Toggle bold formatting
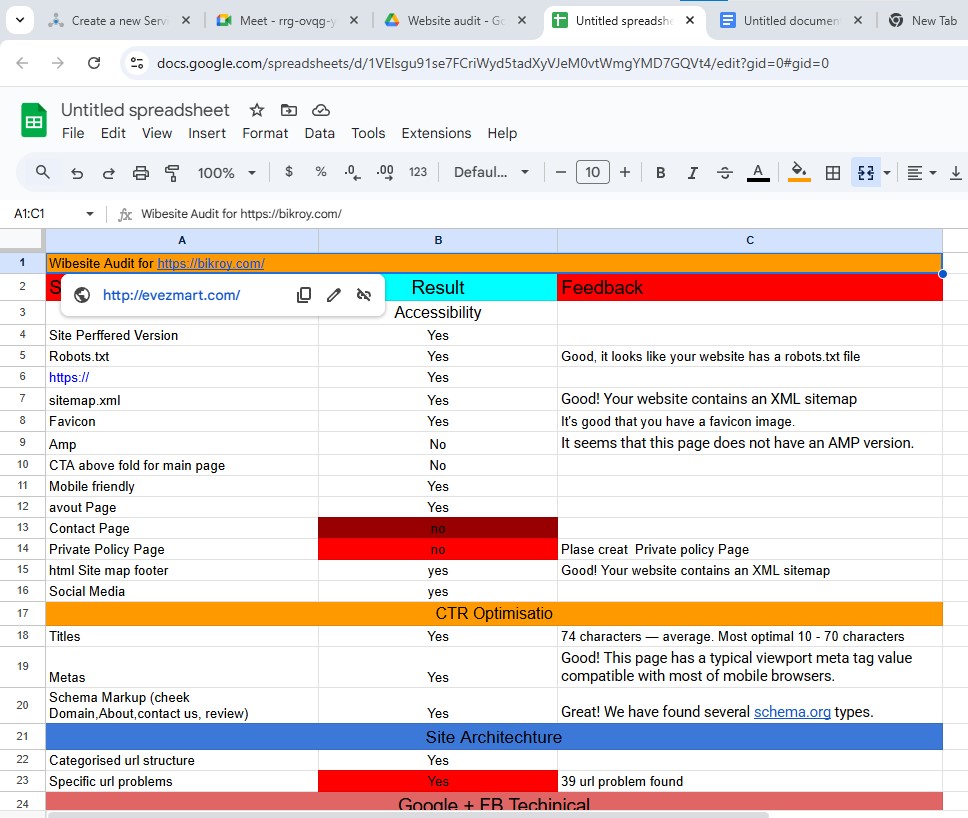Viewport: 968px width, 818px height. click(660, 173)
